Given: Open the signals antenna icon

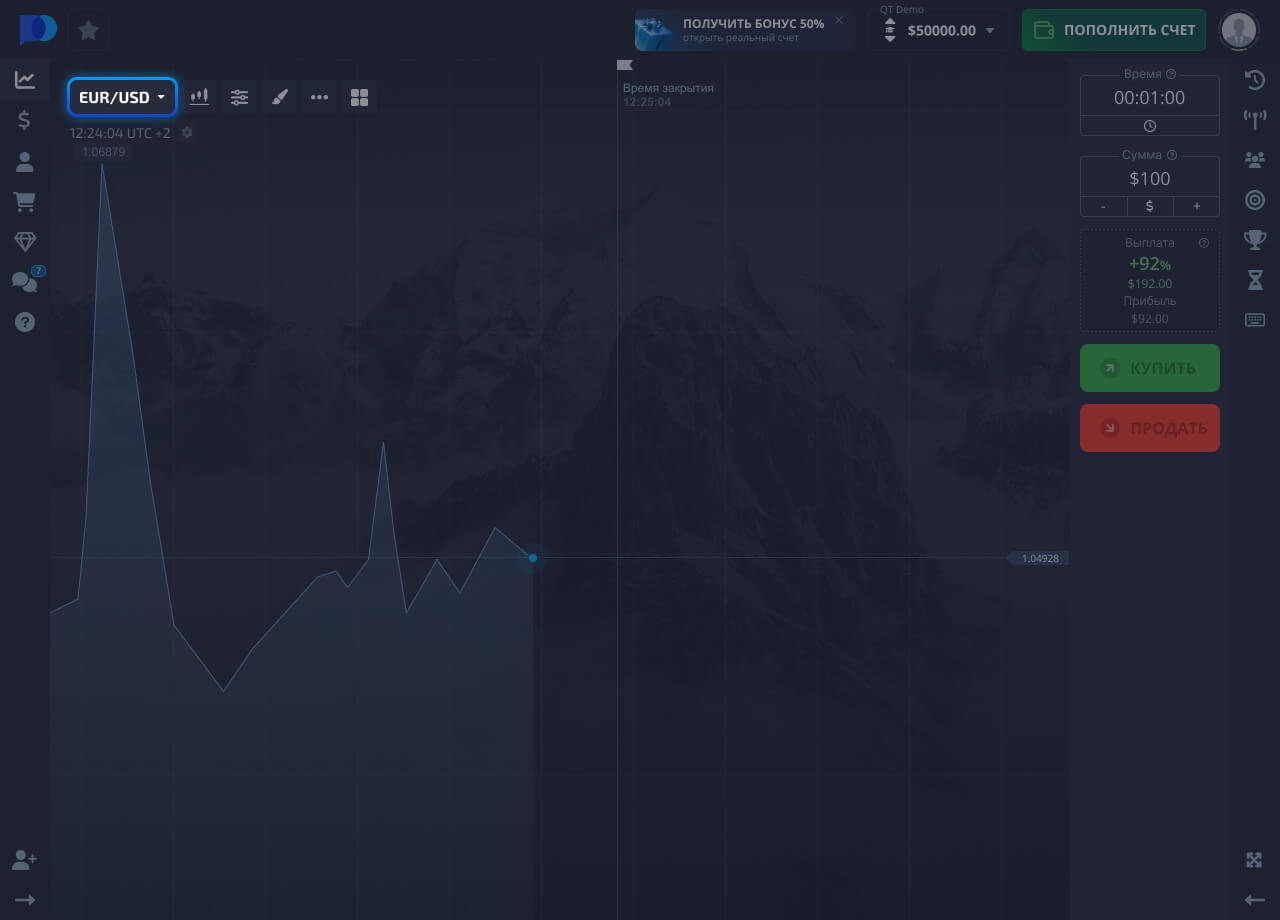Looking at the screenshot, I should pyautogui.click(x=1255, y=120).
